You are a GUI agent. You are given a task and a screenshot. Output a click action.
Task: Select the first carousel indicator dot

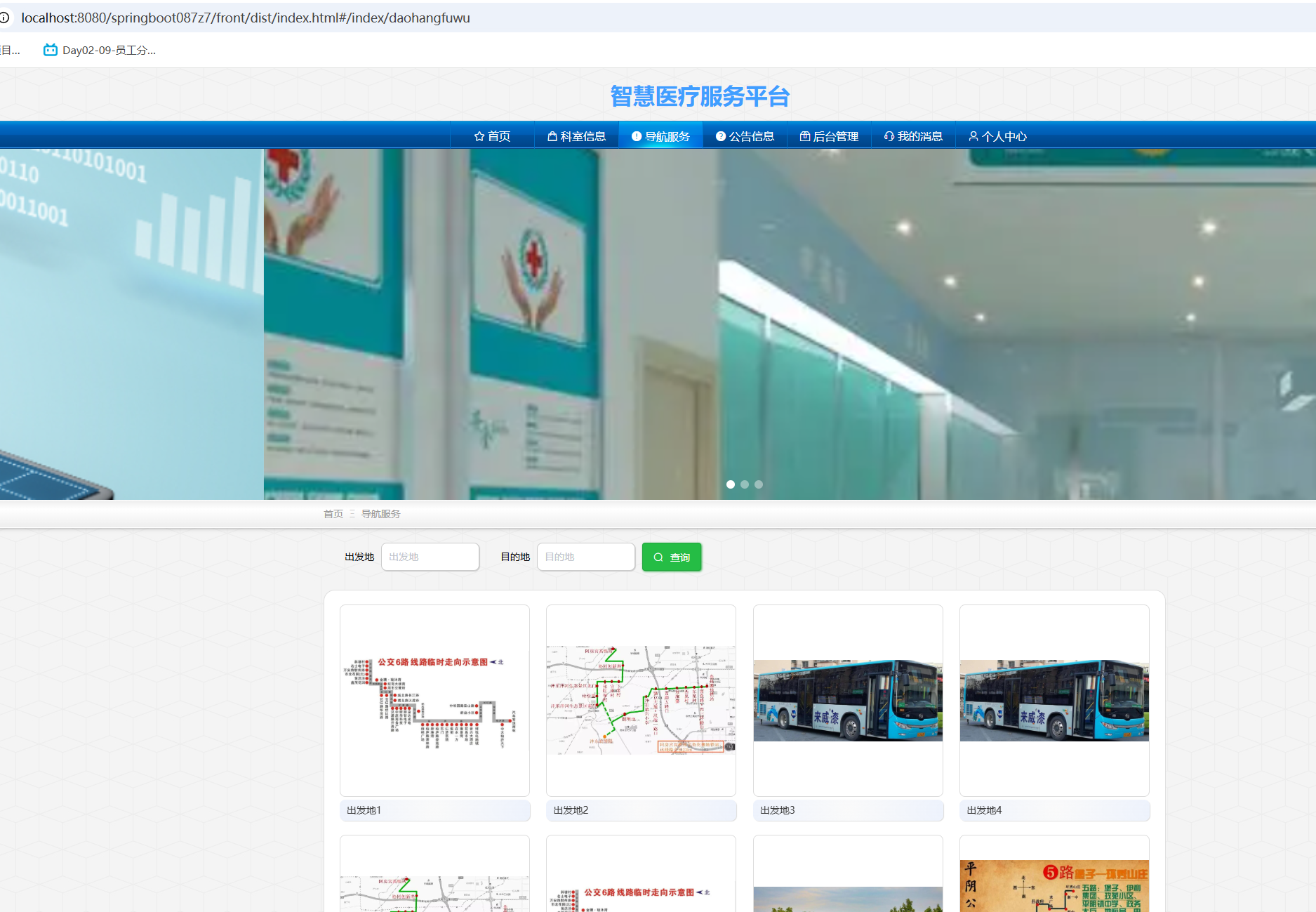[x=731, y=484]
